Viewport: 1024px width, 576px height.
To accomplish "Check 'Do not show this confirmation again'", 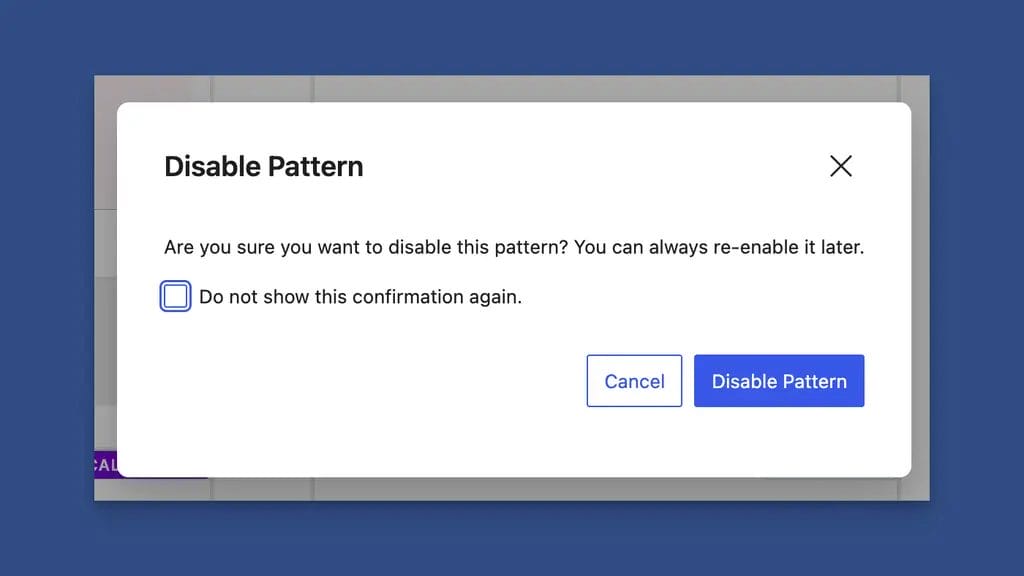I will (175, 296).
